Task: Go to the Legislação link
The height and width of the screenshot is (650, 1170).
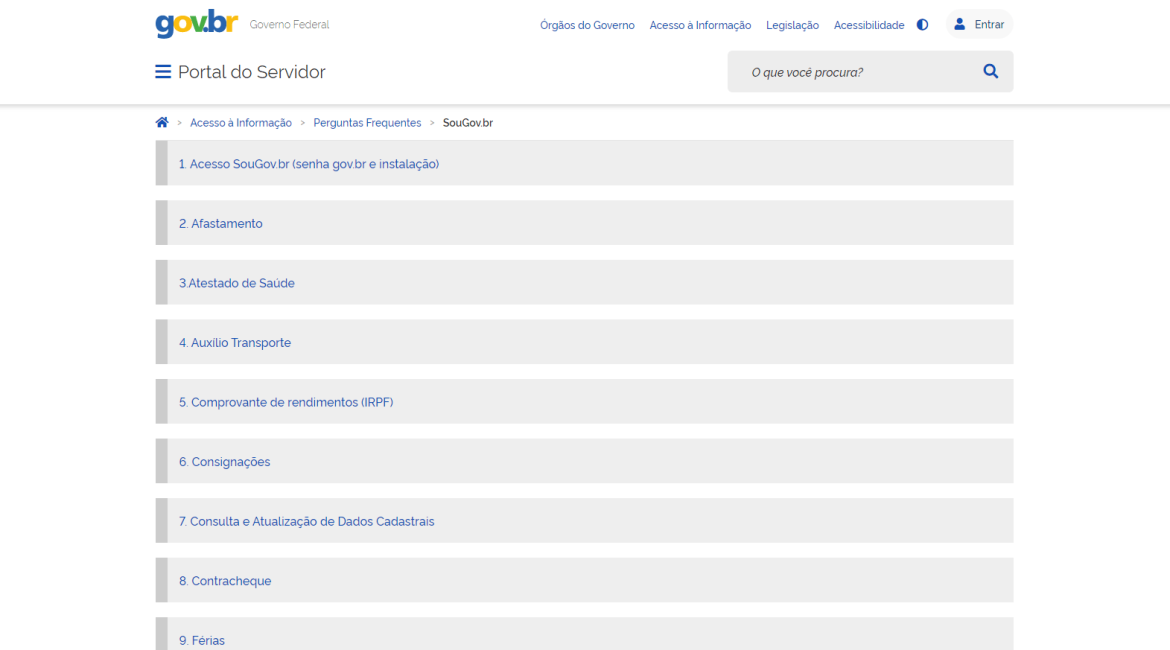Action: click(x=792, y=25)
